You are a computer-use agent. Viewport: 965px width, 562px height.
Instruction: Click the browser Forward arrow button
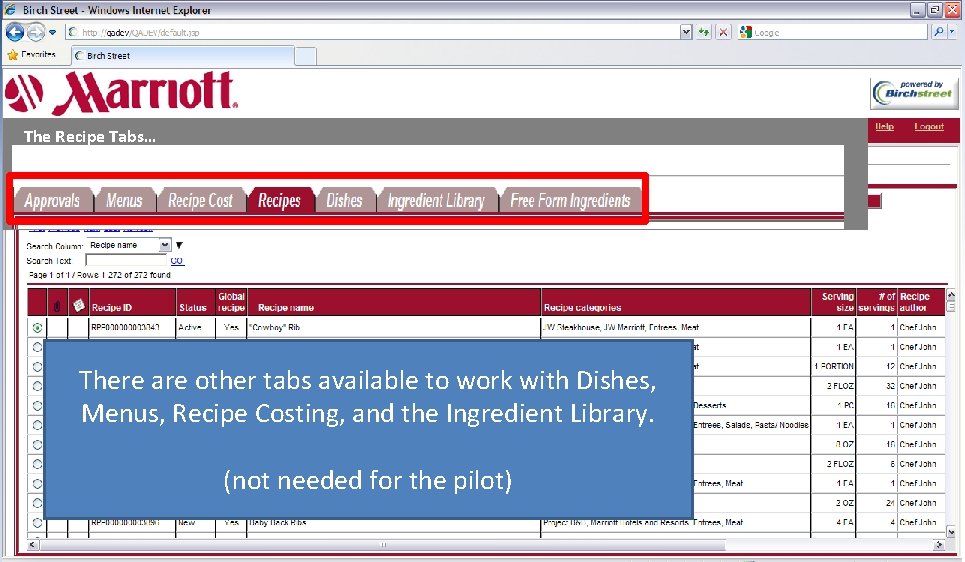[36, 32]
